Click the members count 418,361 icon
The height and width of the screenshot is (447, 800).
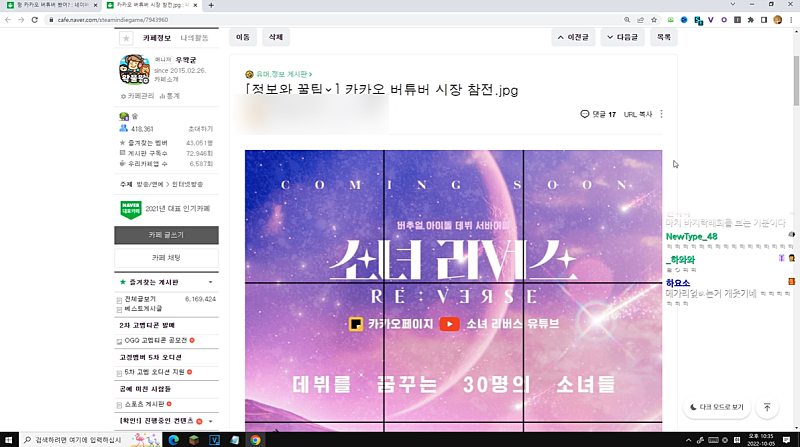coord(123,129)
